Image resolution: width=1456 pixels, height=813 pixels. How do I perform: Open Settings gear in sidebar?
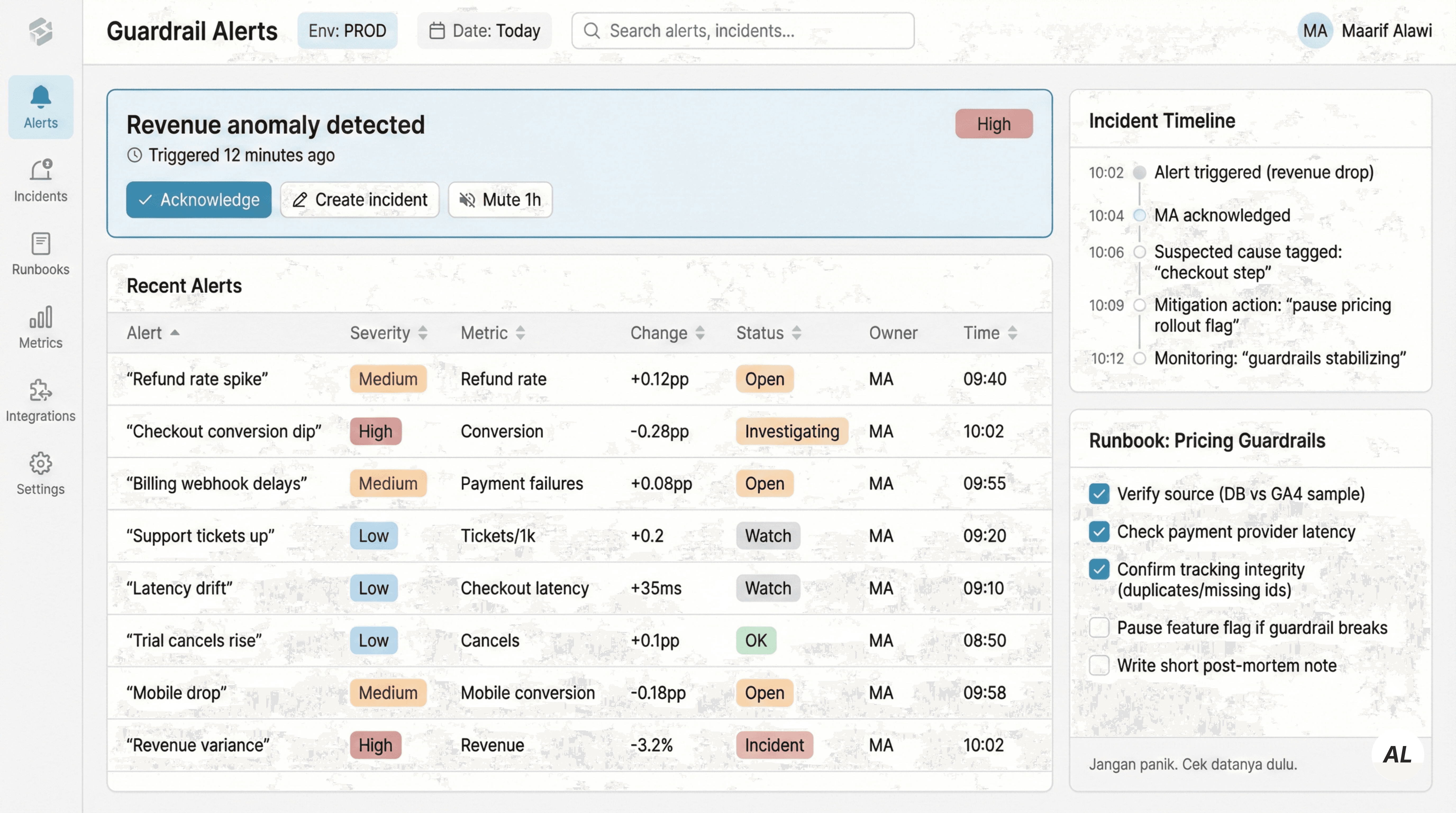click(x=41, y=464)
